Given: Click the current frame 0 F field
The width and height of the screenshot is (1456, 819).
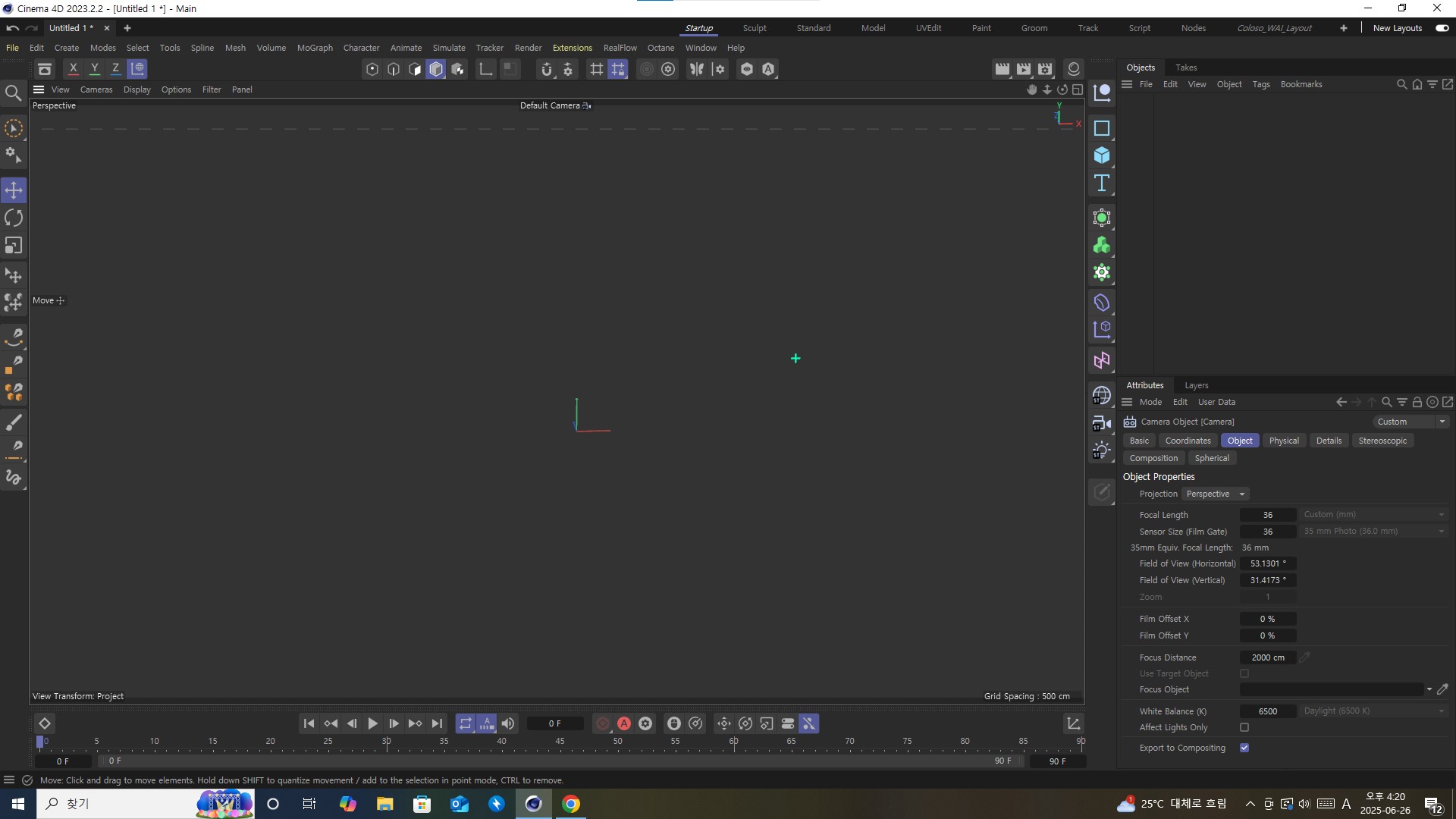Looking at the screenshot, I should pyautogui.click(x=555, y=724).
